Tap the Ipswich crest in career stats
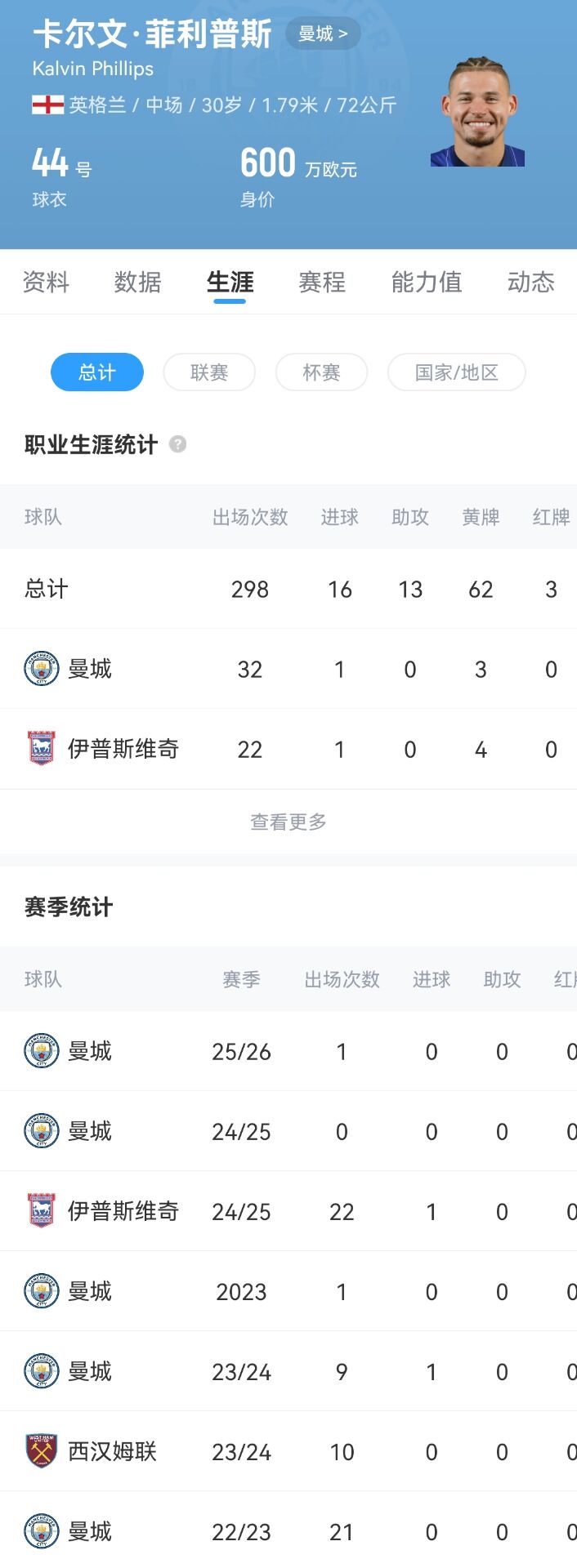This screenshot has width=577, height=1568. (x=41, y=749)
